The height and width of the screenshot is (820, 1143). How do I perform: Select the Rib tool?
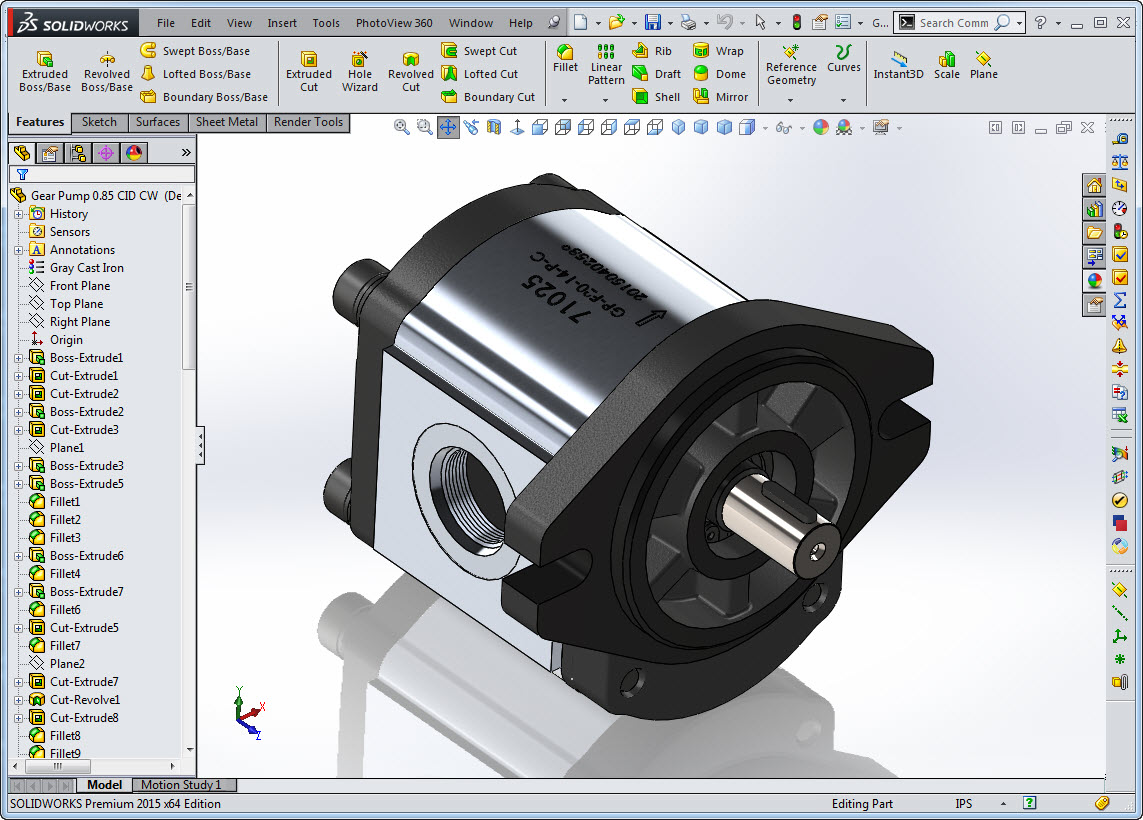[x=652, y=50]
